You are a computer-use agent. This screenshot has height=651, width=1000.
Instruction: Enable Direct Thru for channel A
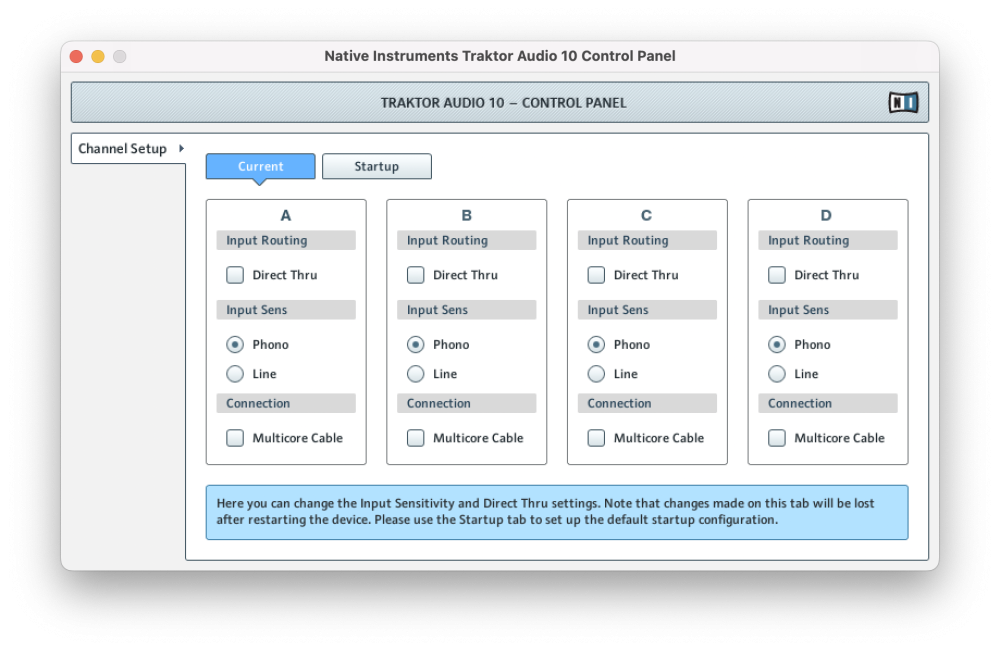tap(235, 275)
